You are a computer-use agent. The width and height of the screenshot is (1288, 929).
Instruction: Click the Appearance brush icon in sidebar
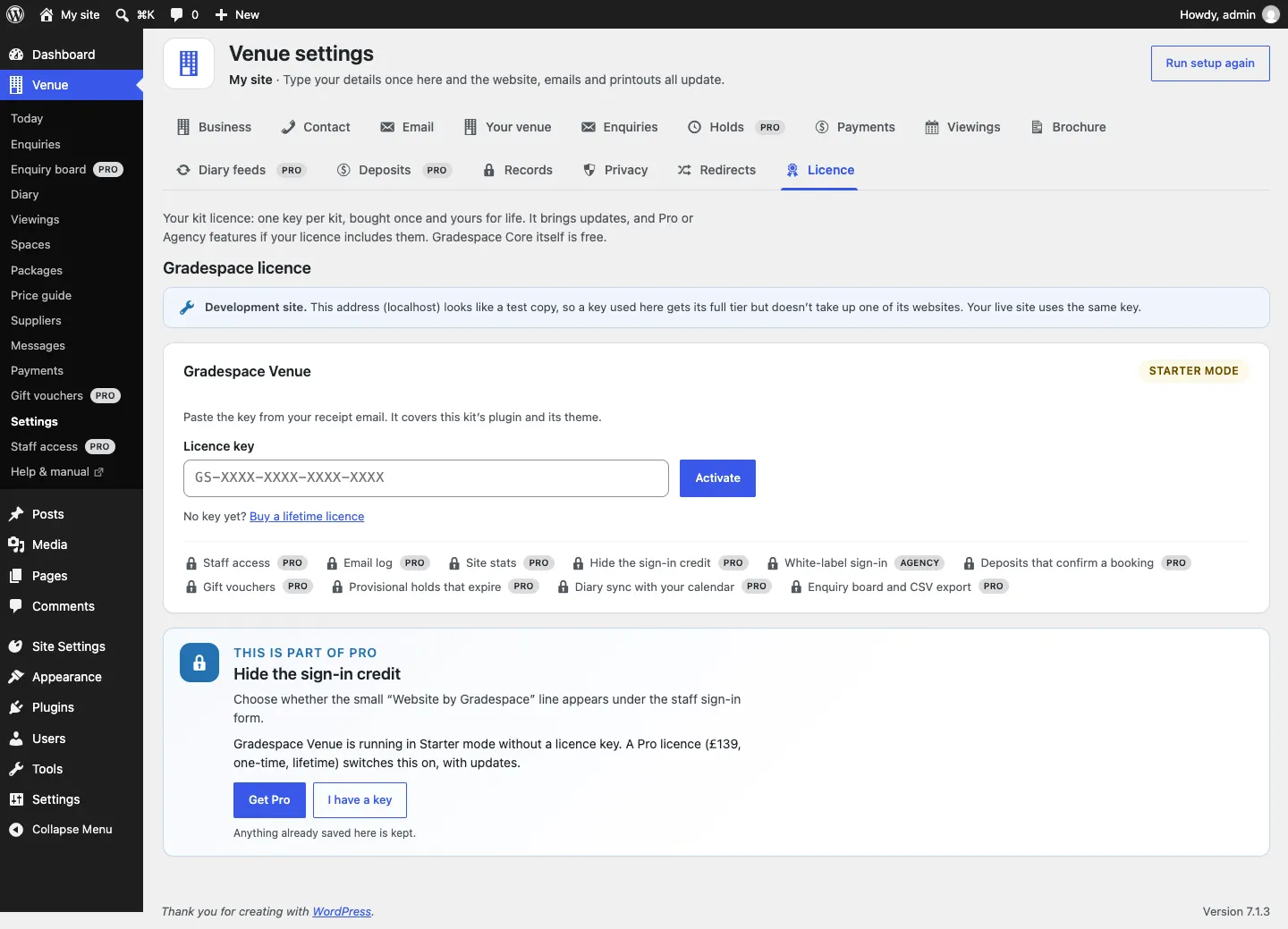[16, 677]
